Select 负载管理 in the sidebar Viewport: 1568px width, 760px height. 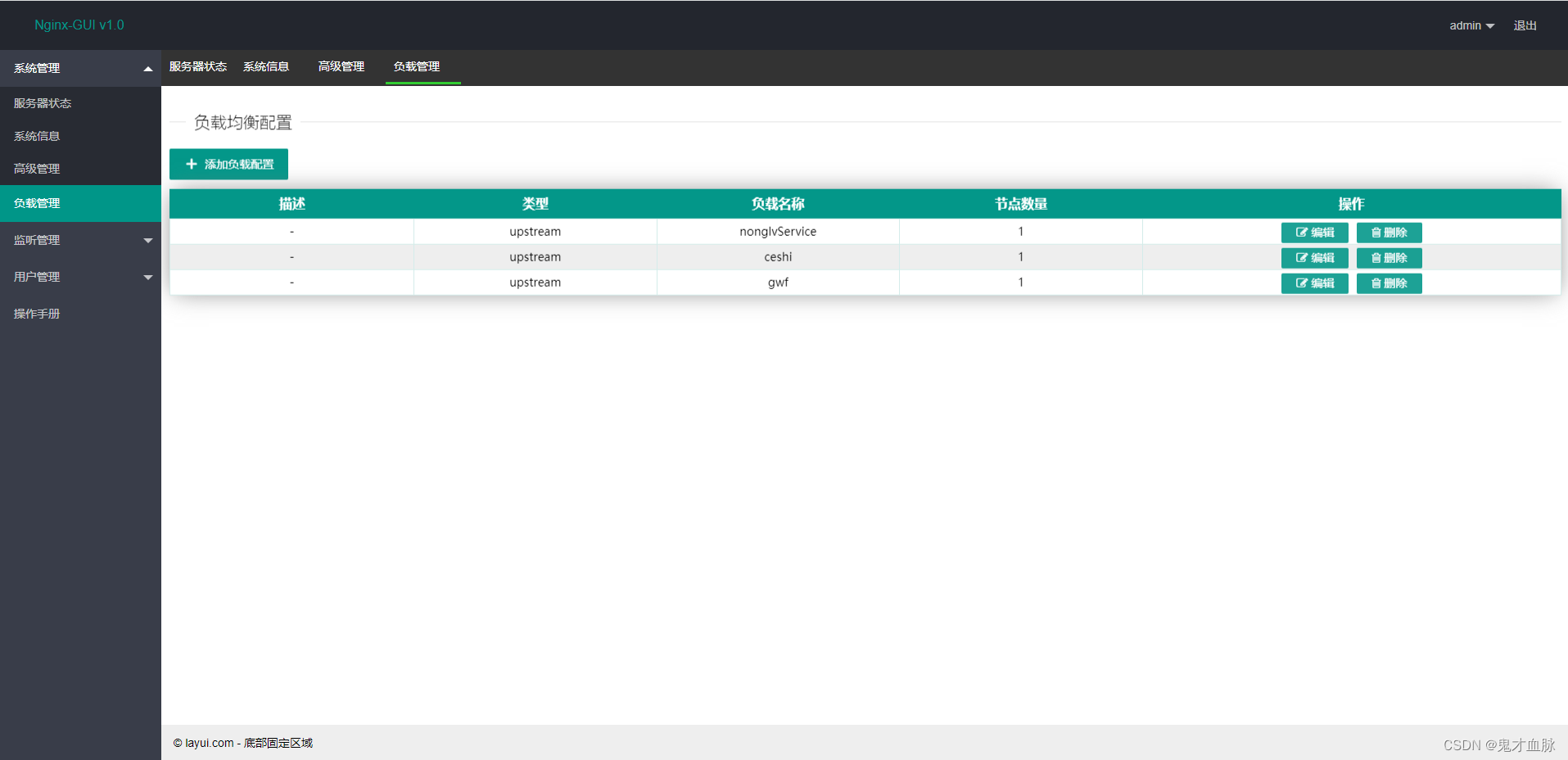point(80,203)
